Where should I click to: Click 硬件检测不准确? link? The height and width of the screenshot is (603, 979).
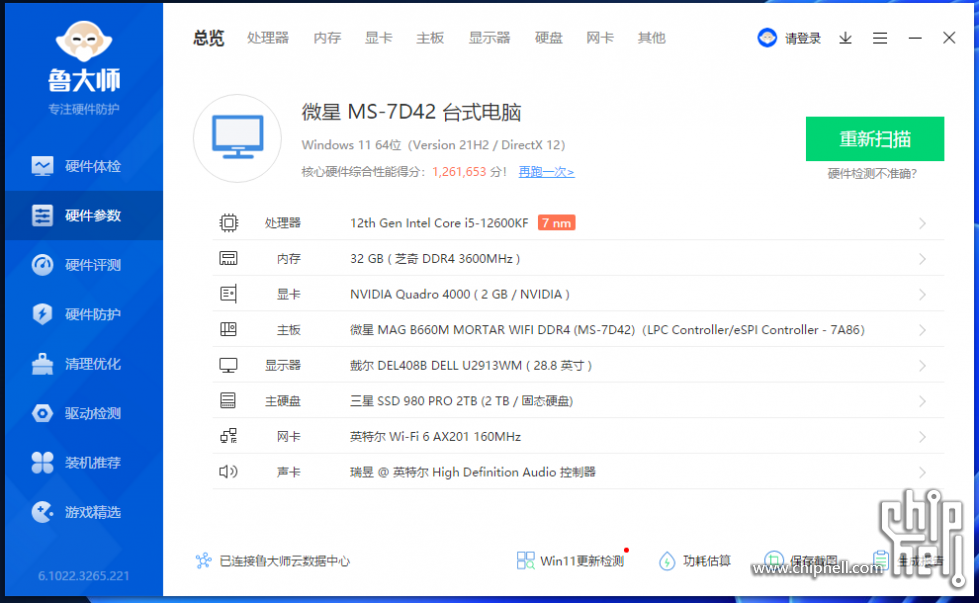(x=872, y=174)
